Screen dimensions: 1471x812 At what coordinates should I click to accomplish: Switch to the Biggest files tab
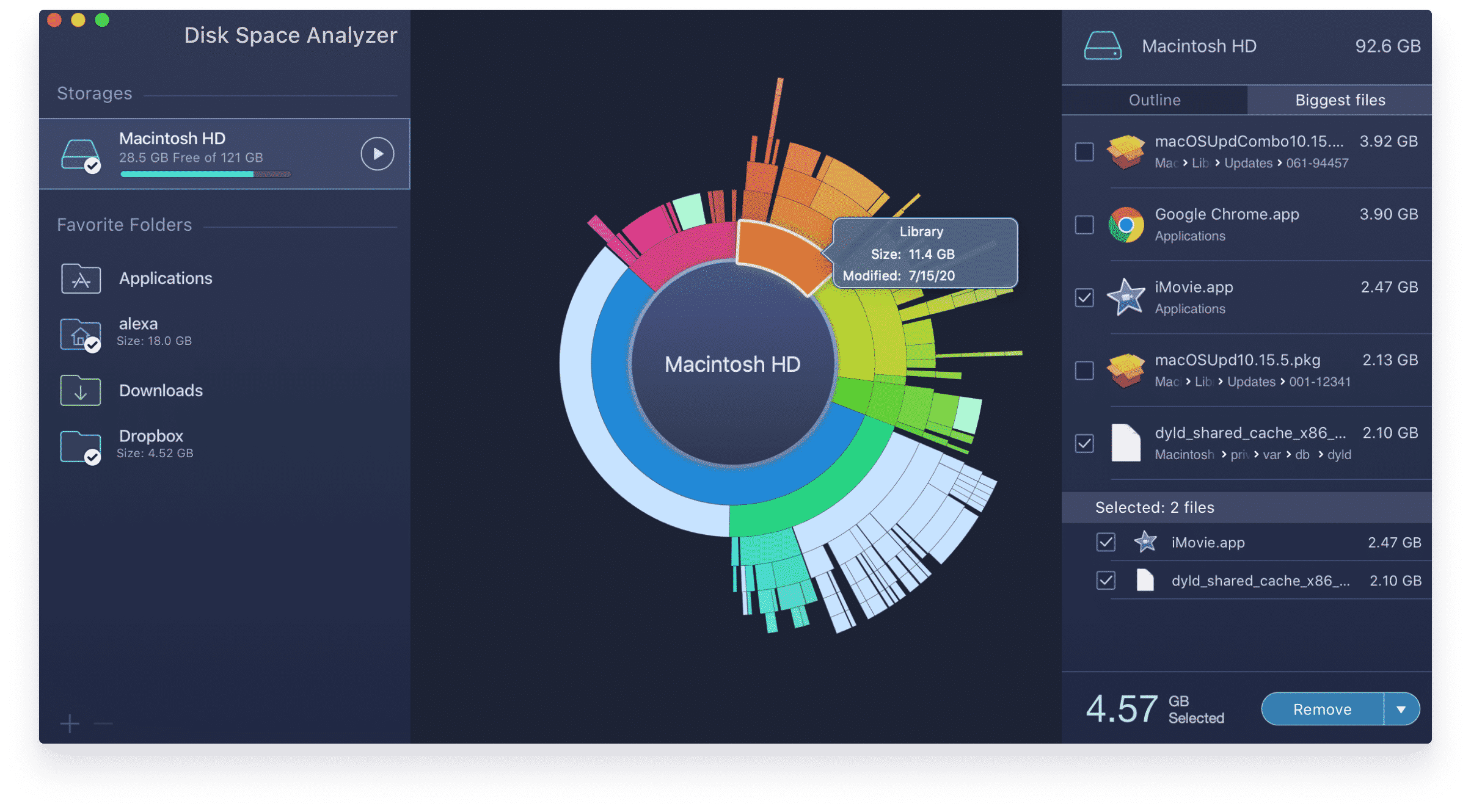1339,100
